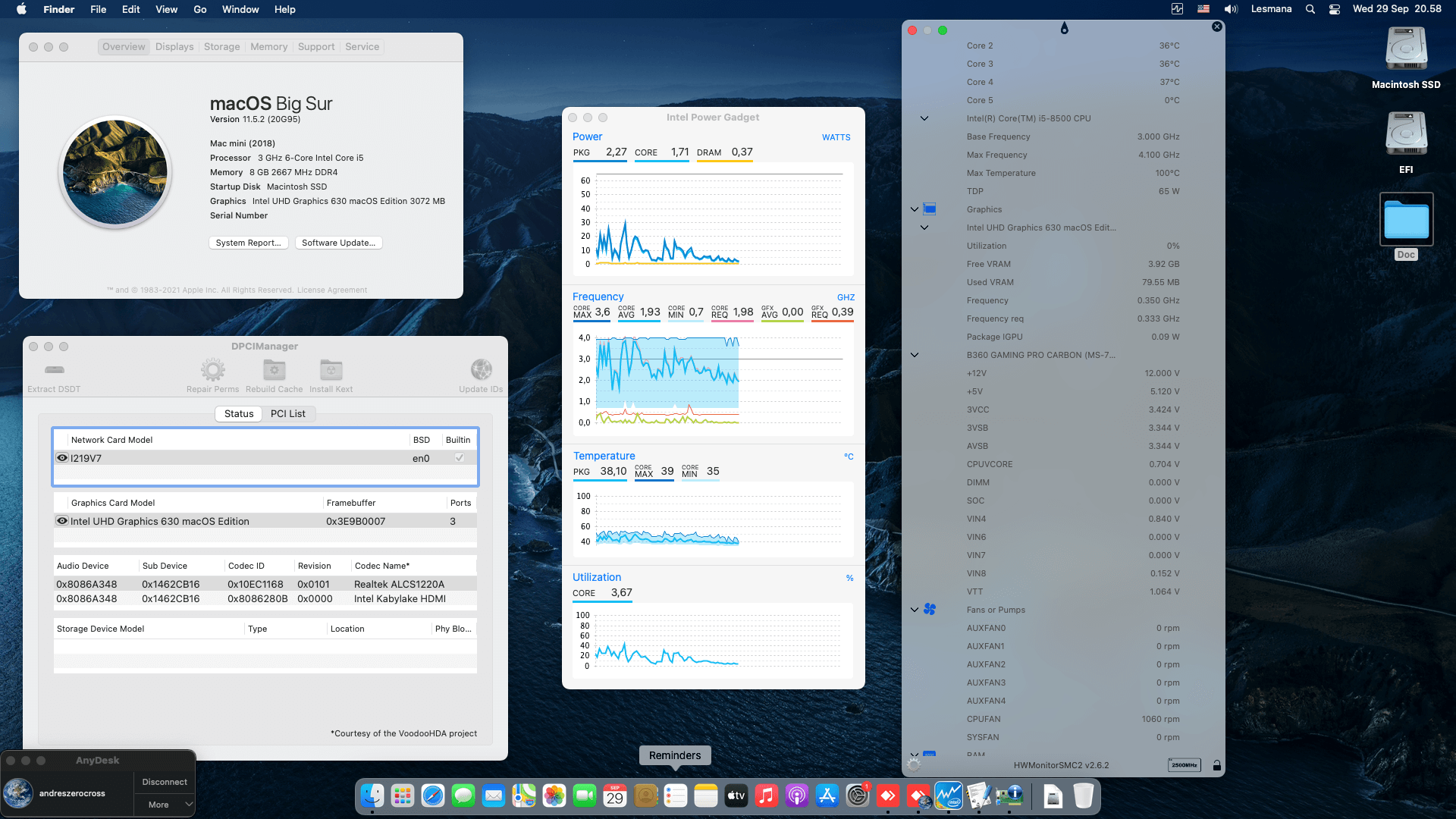Collapse Intel Core i5-8500 CPU section
The image size is (1456, 819).
point(924,118)
